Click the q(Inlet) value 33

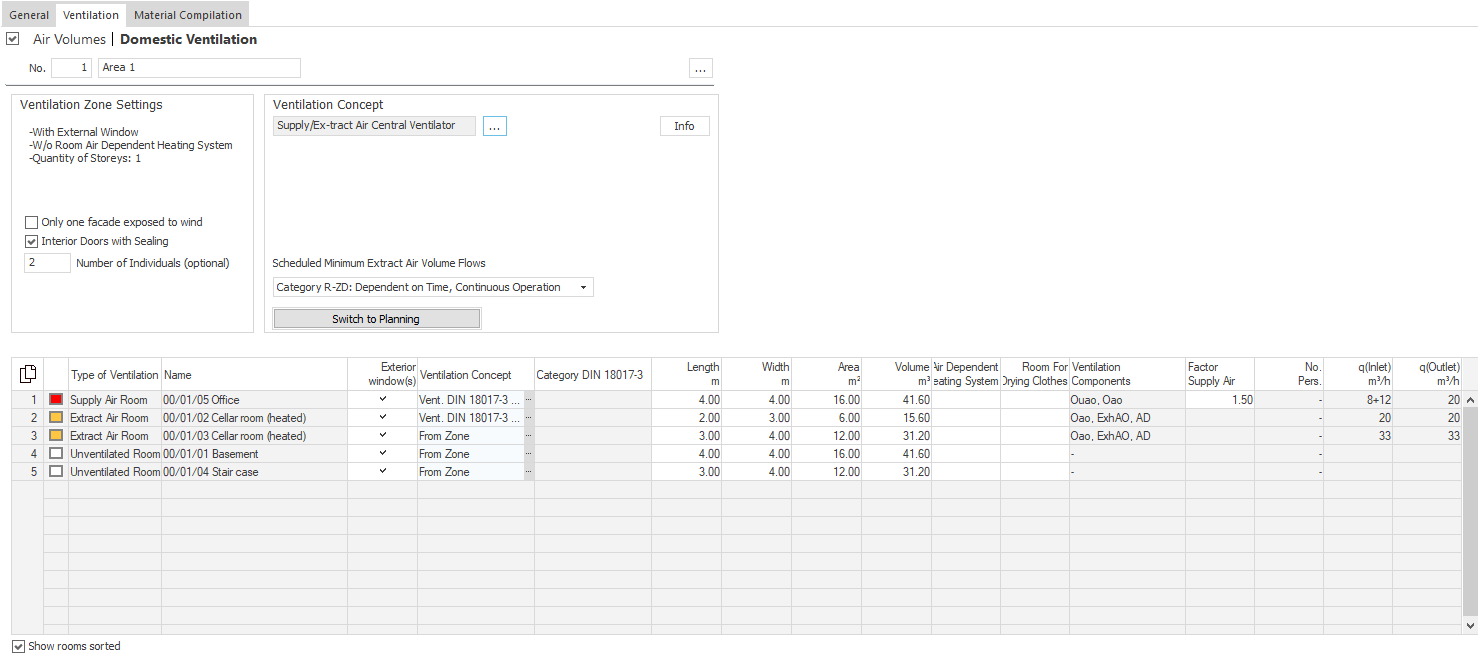[x=1358, y=436]
